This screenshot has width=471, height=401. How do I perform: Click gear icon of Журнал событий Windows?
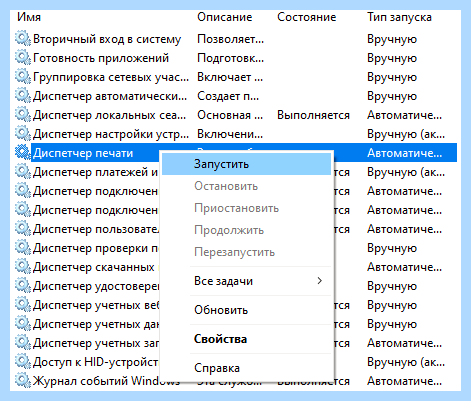[23, 381]
